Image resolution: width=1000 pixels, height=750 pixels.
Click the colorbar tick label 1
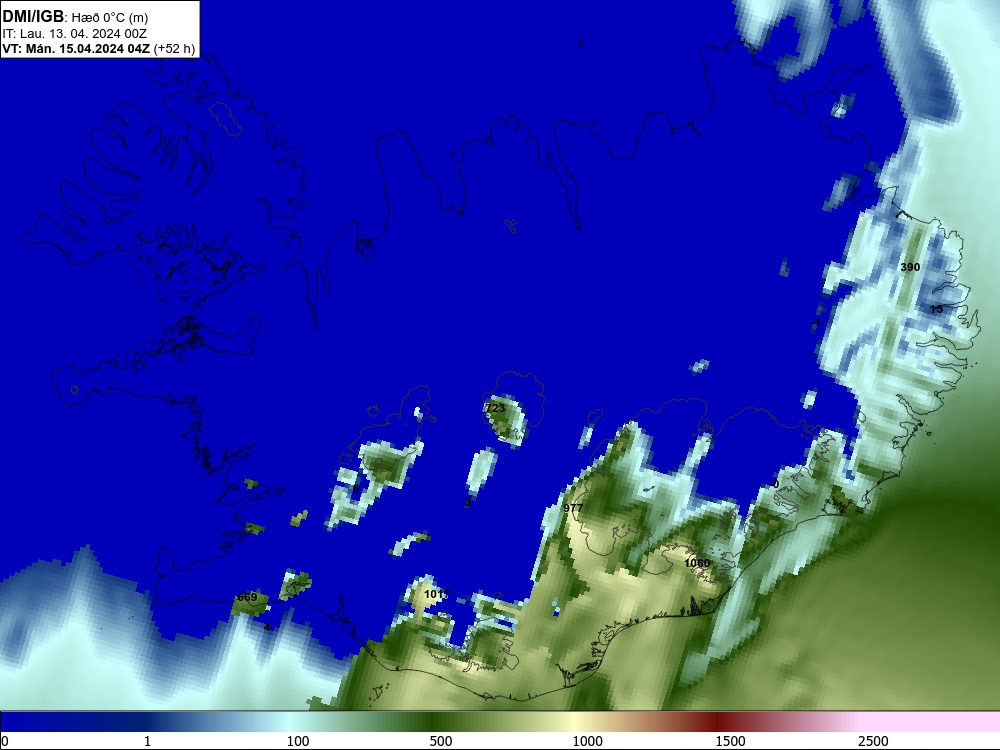click(147, 741)
